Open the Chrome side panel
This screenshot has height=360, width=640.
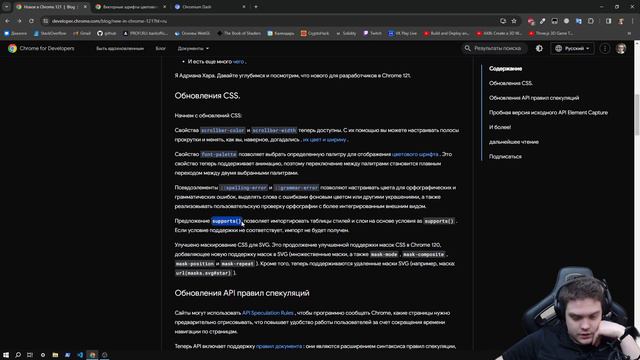click(x=608, y=21)
